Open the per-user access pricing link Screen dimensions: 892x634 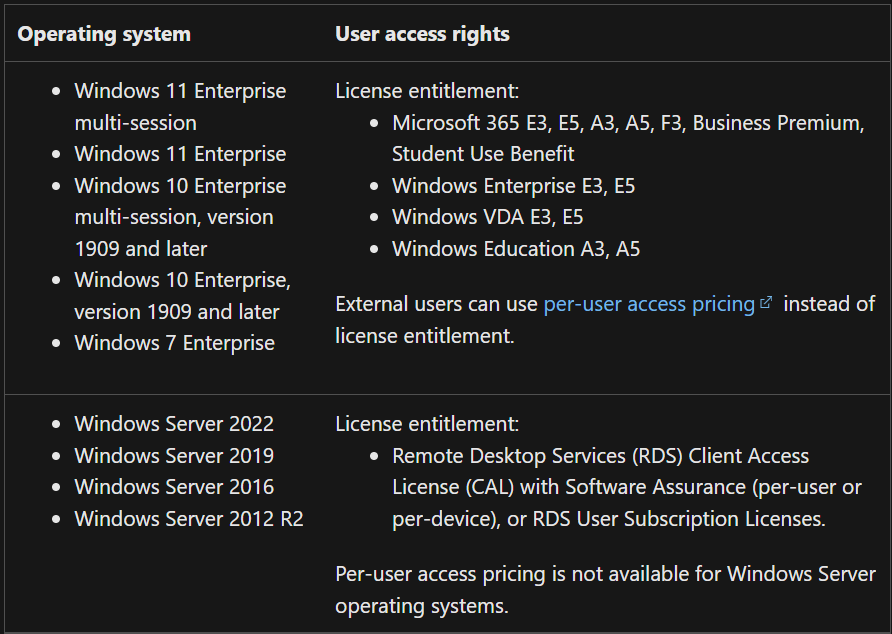point(649,304)
